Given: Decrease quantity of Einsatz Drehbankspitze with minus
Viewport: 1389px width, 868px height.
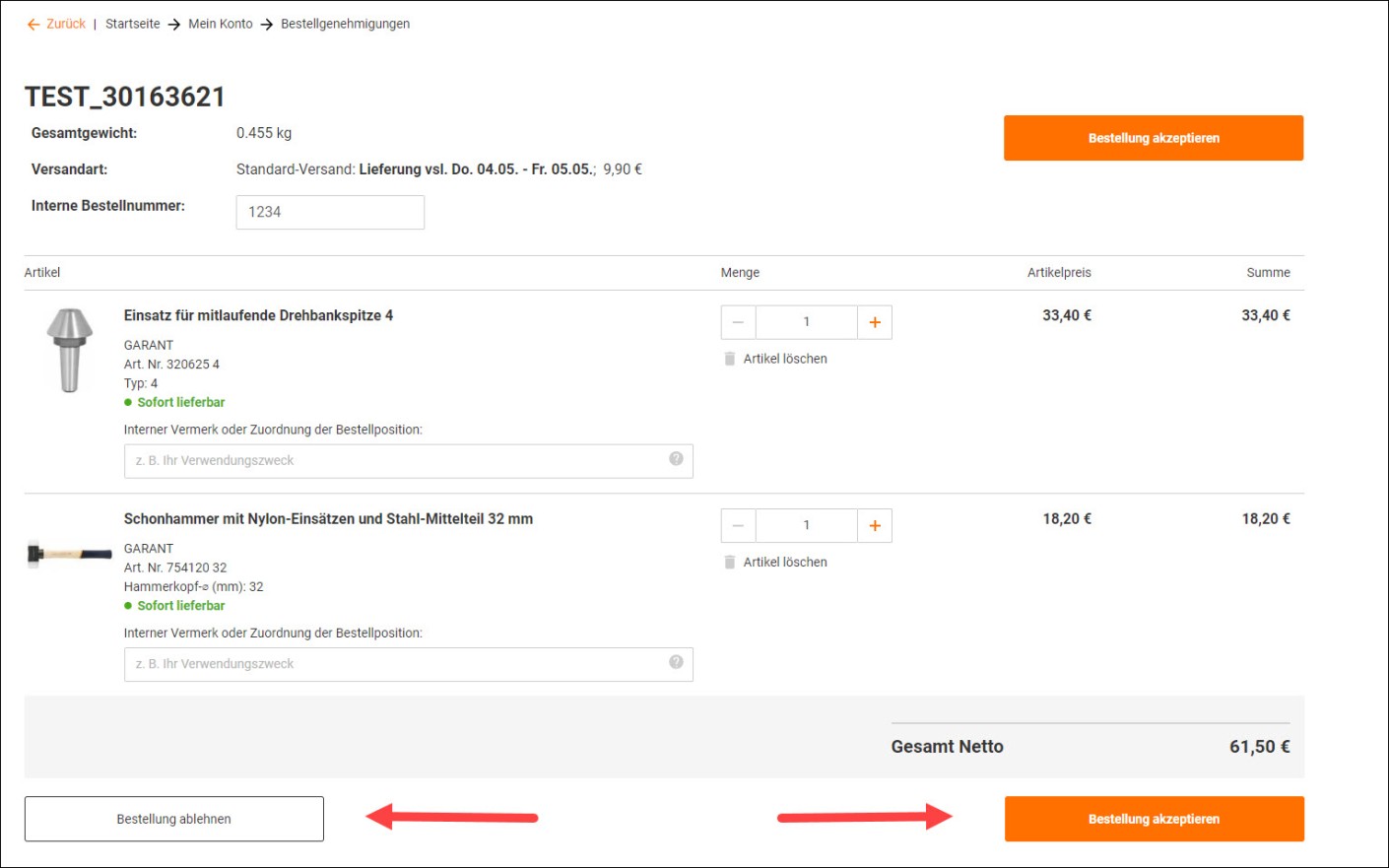Looking at the screenshot, I should [738, 322].
